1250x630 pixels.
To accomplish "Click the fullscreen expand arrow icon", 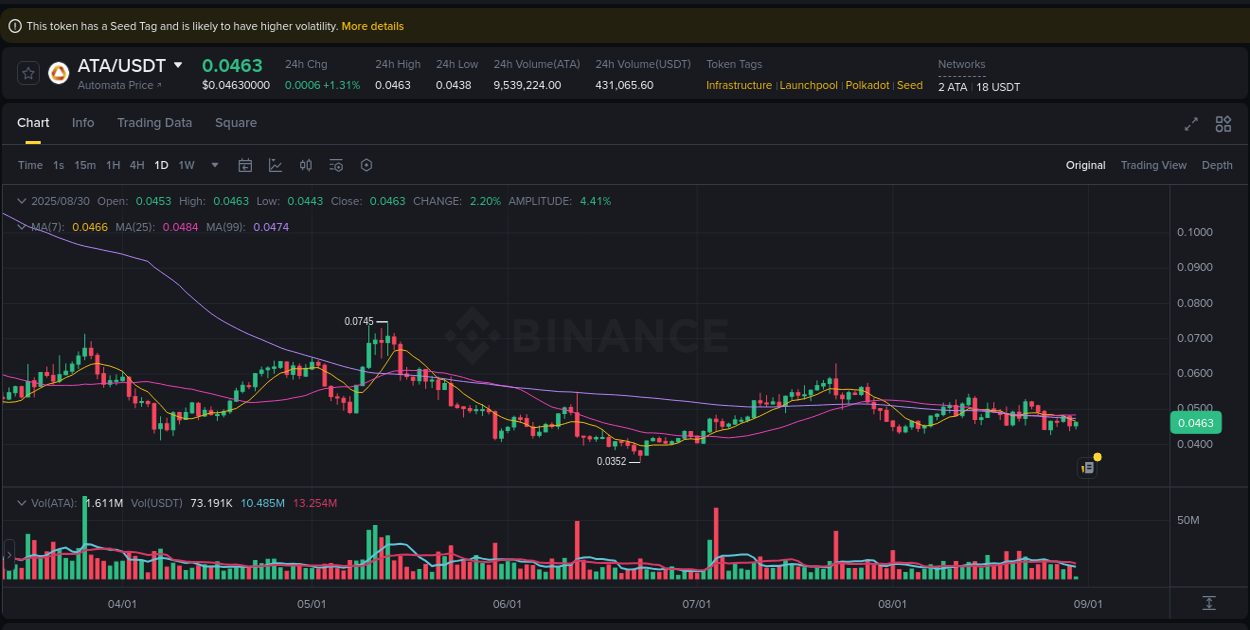I will click(x=1190, y=124).
